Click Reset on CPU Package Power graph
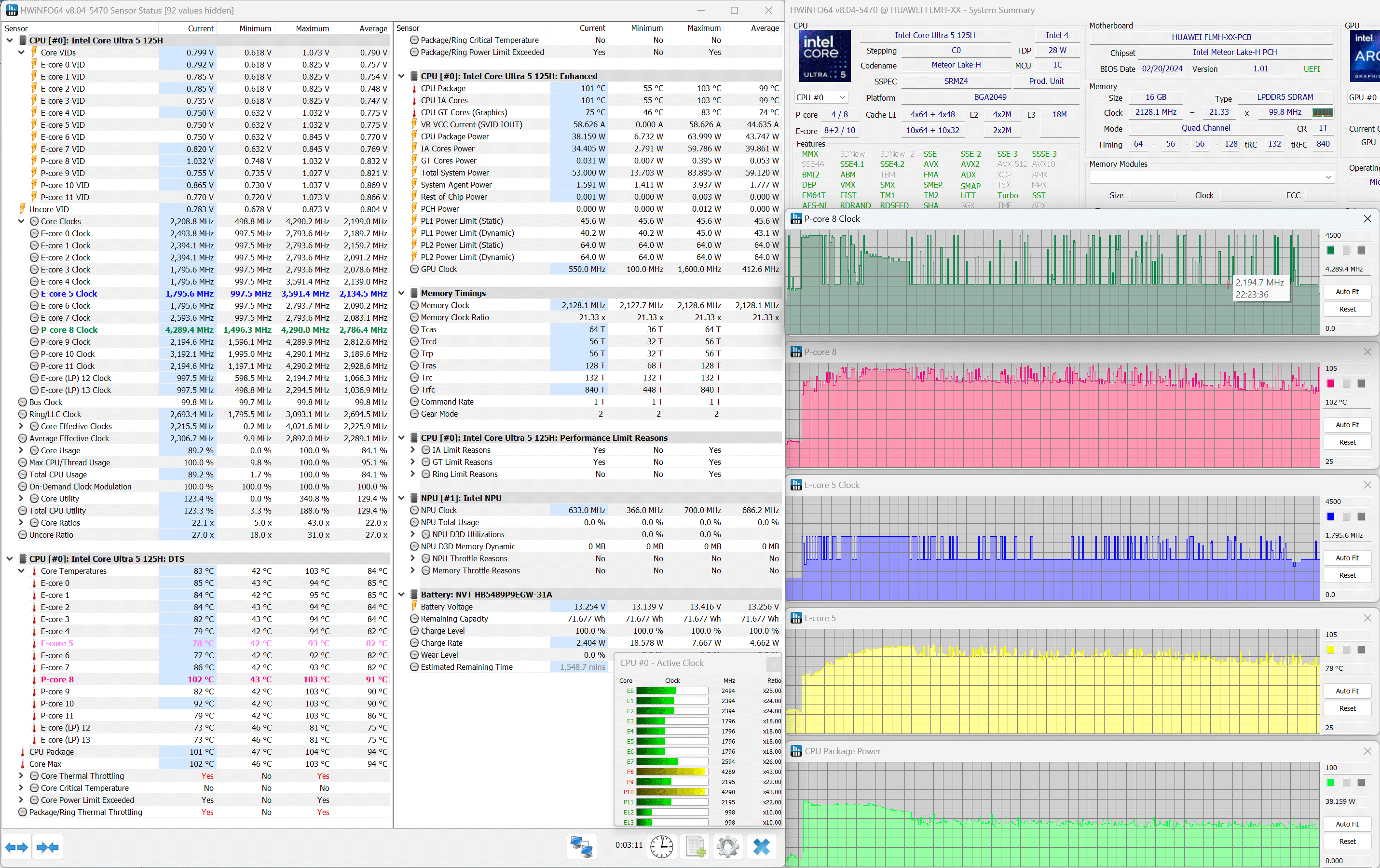 (x=1347, y=841)
